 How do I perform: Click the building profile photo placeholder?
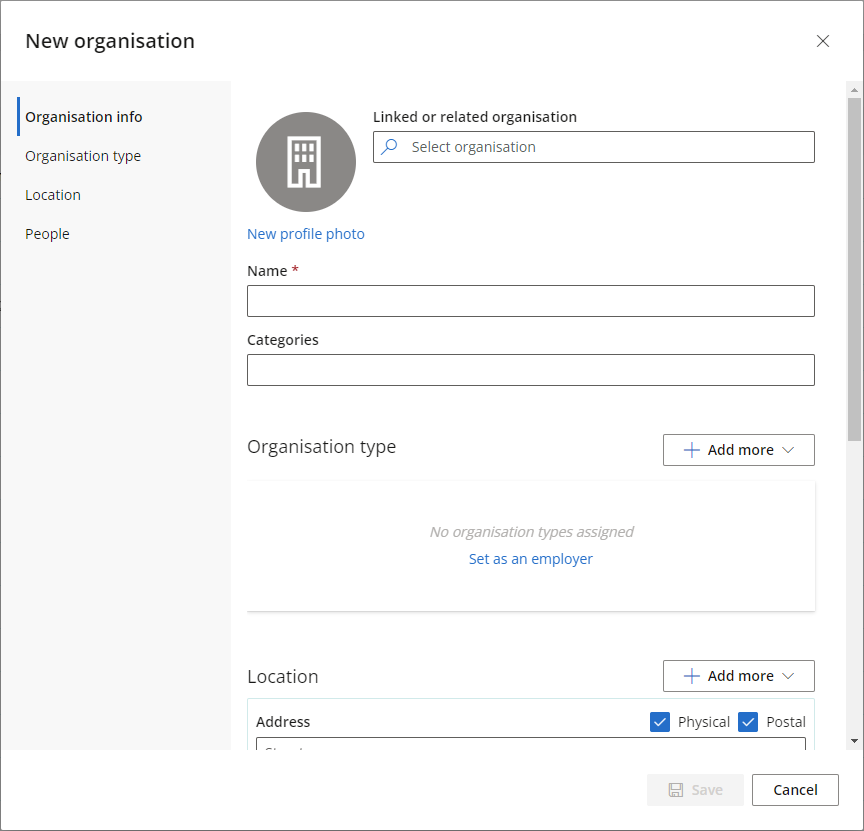coord(306,162)
